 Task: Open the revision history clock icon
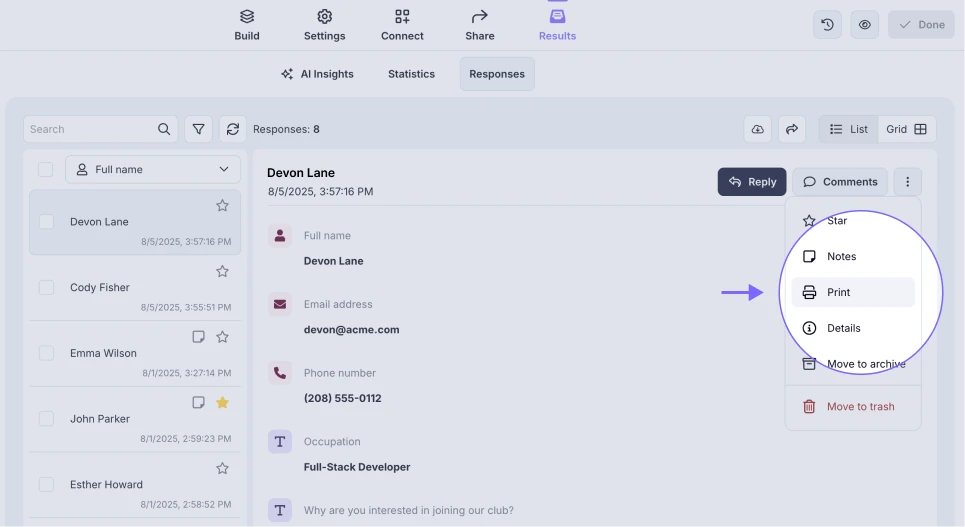point(827,25)
